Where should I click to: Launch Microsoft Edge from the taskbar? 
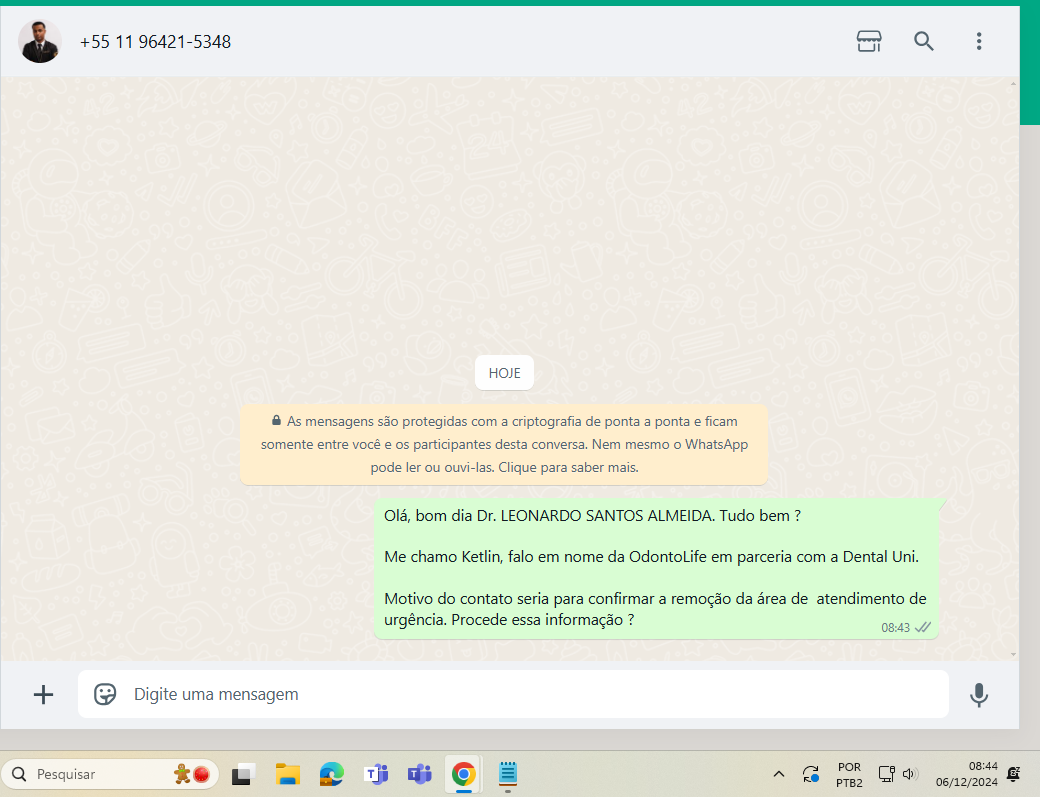pyautogui.click(x=332, y=774)
